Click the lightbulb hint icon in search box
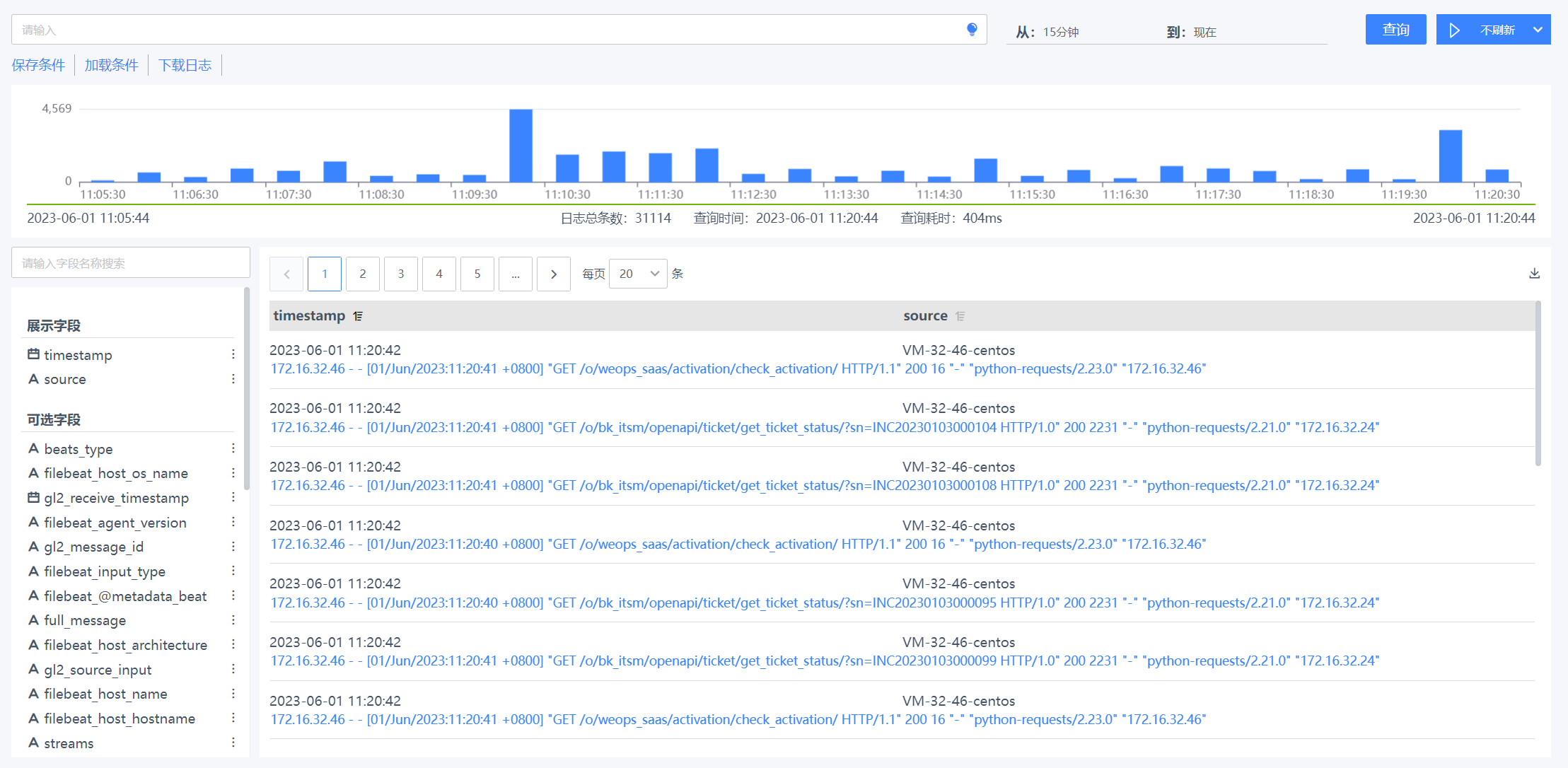1568x768 pixels. 972,30
